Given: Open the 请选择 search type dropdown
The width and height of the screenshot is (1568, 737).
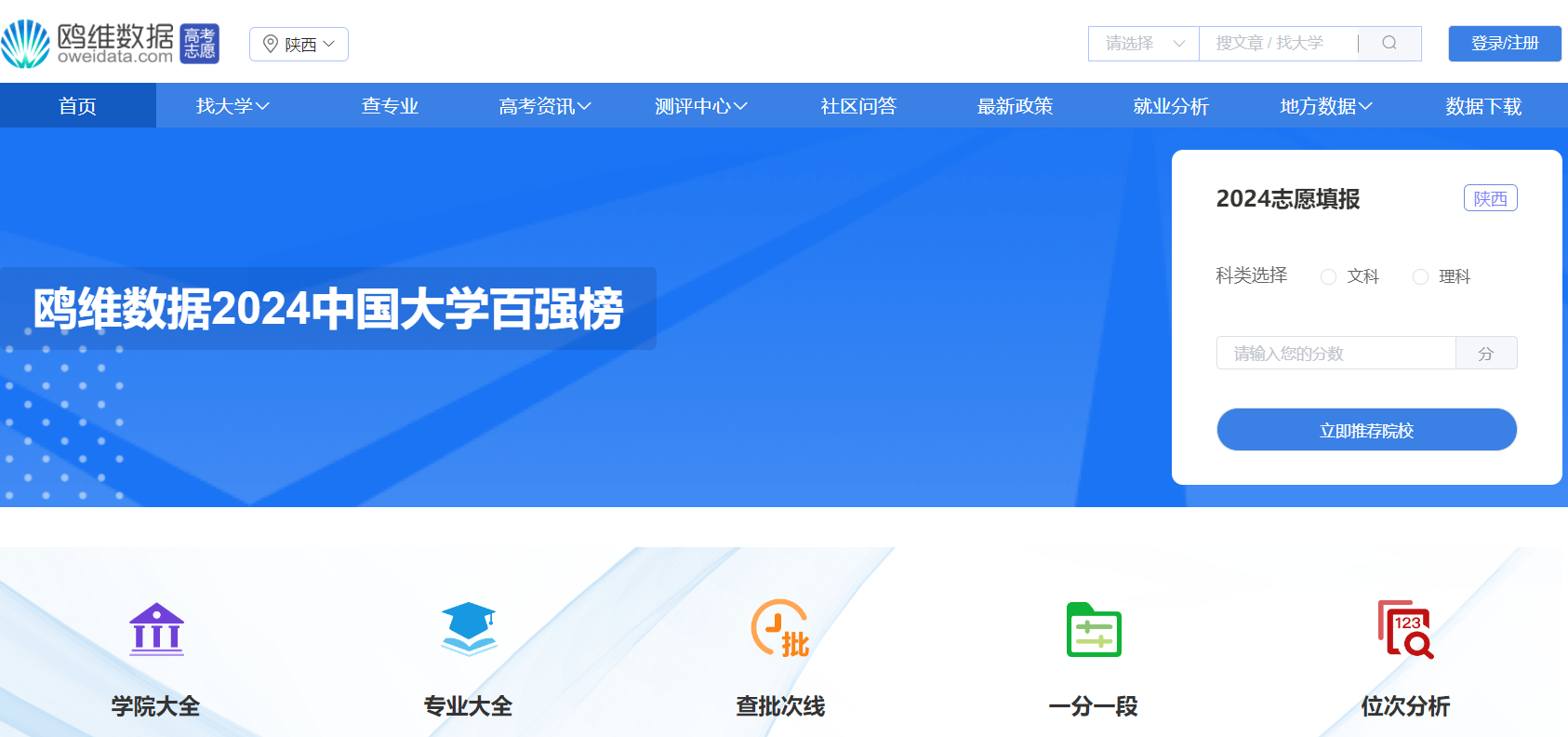Looking at the screenshot, I should point(1144,44).
